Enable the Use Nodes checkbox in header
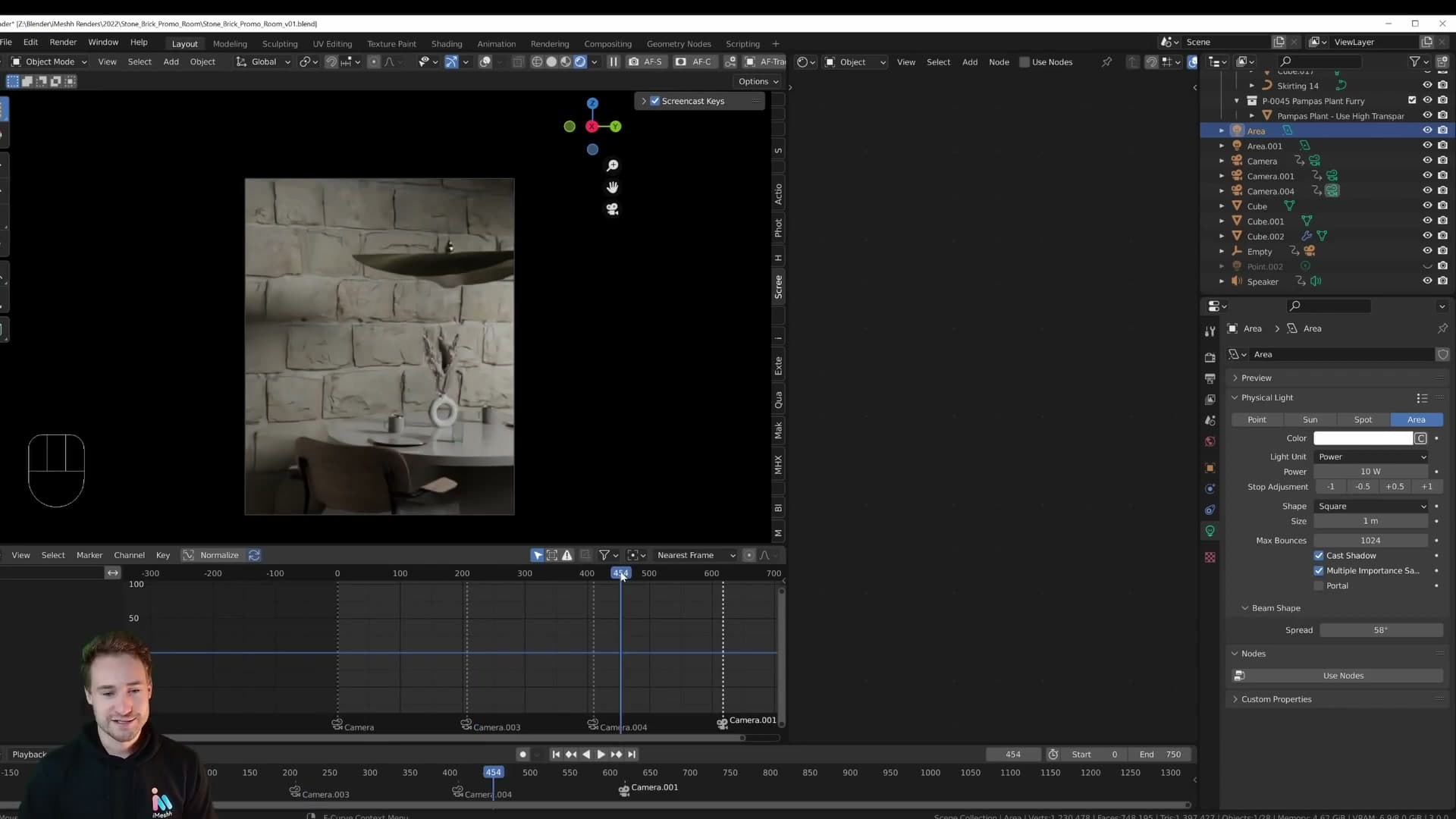The image size is (1456, 819). pyautogui.click(x=1025, y=62)
